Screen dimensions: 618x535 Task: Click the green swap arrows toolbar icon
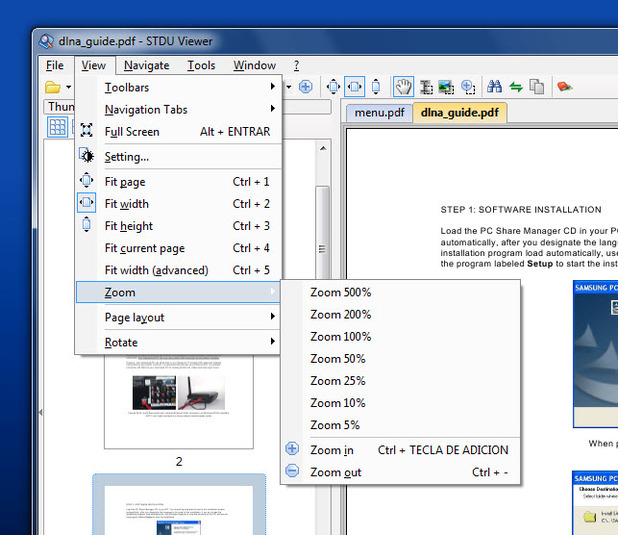click(515, 87)
